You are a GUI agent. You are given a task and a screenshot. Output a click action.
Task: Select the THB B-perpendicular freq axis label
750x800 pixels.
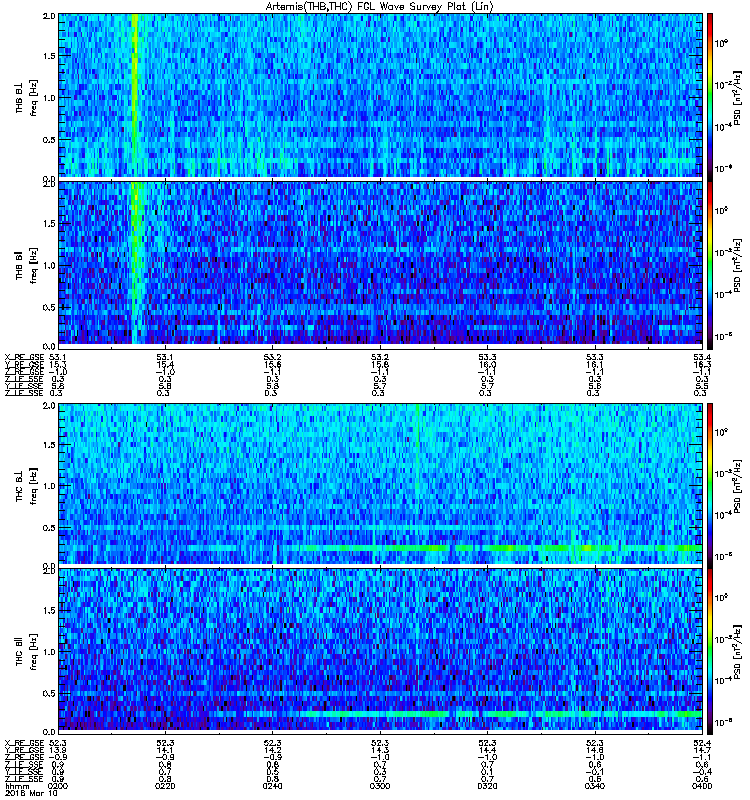(x=27, y=97)
